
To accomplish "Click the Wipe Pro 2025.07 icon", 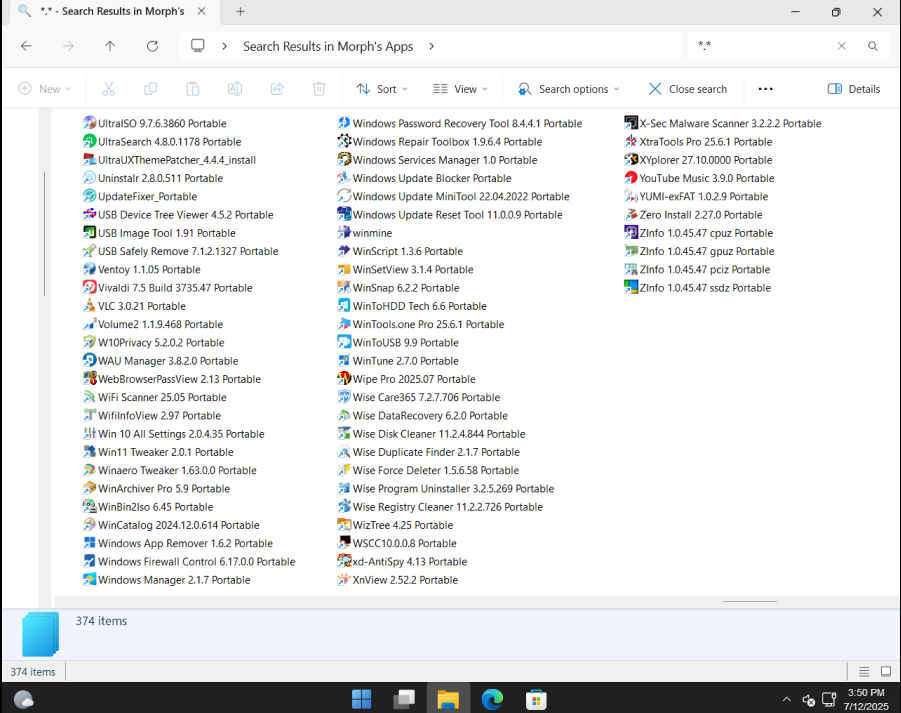I will pos(344,379).
